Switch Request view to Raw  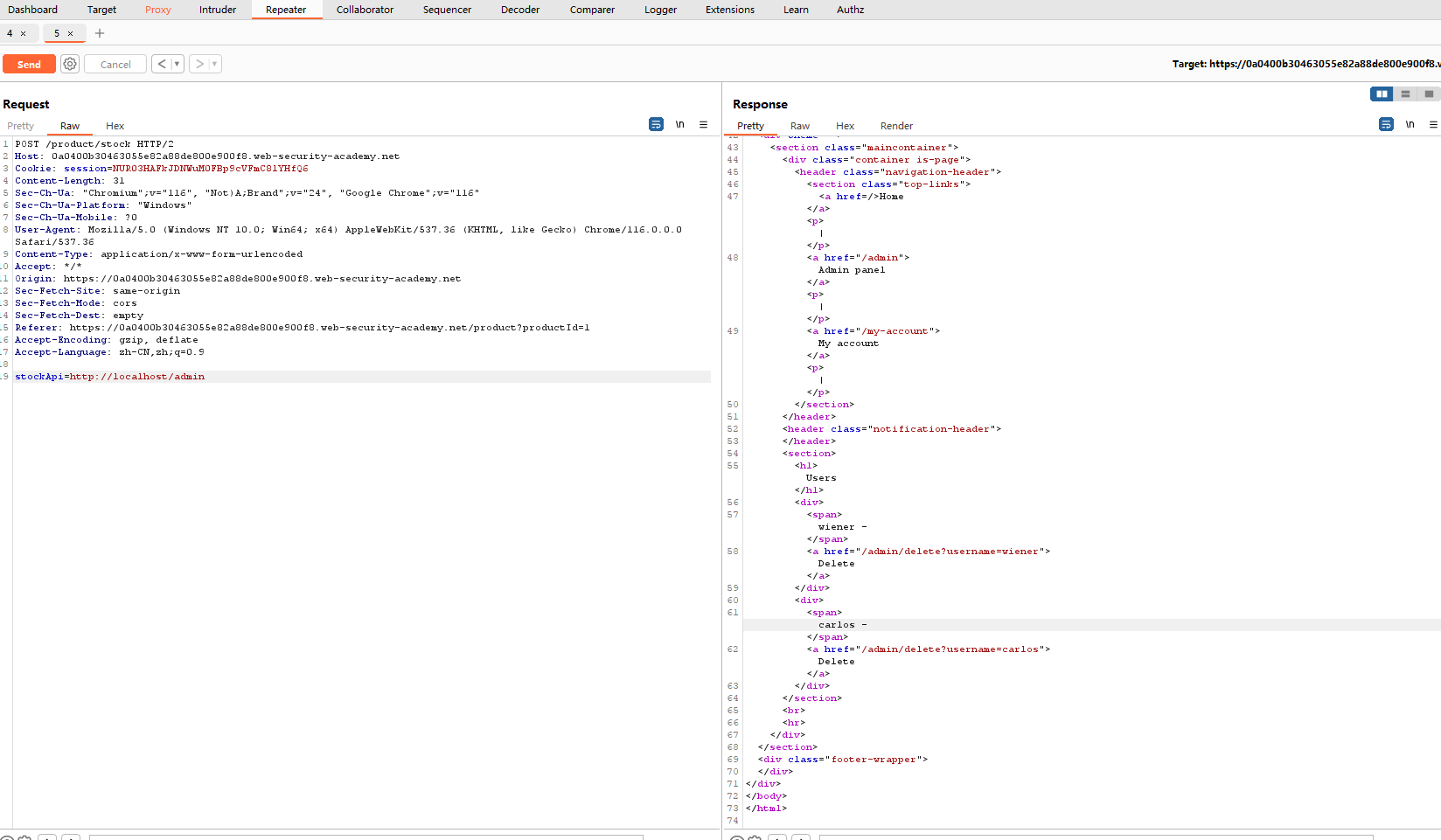(x=70, y=126)
